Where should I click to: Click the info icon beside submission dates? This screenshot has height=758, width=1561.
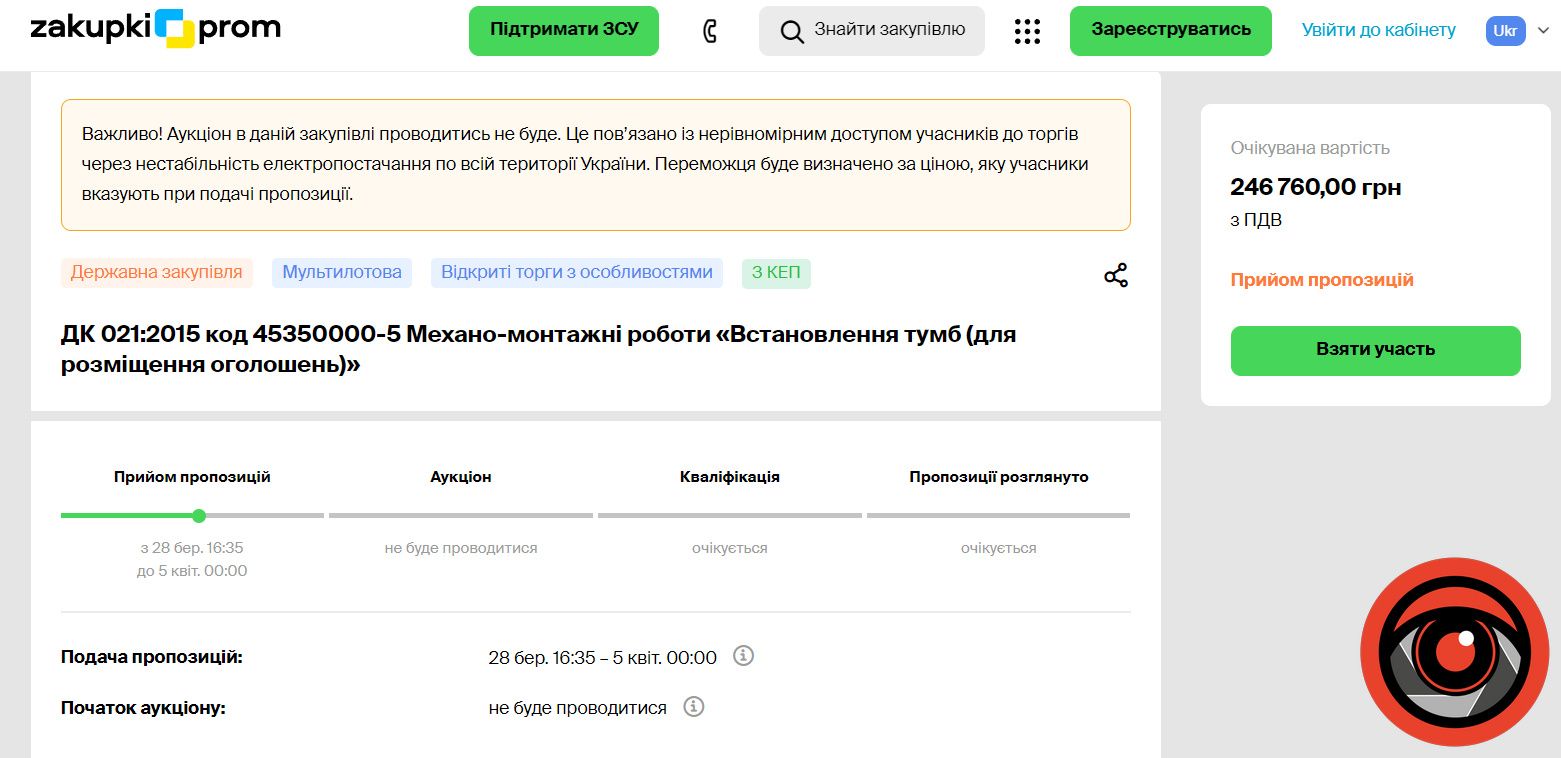coord(743,656)
